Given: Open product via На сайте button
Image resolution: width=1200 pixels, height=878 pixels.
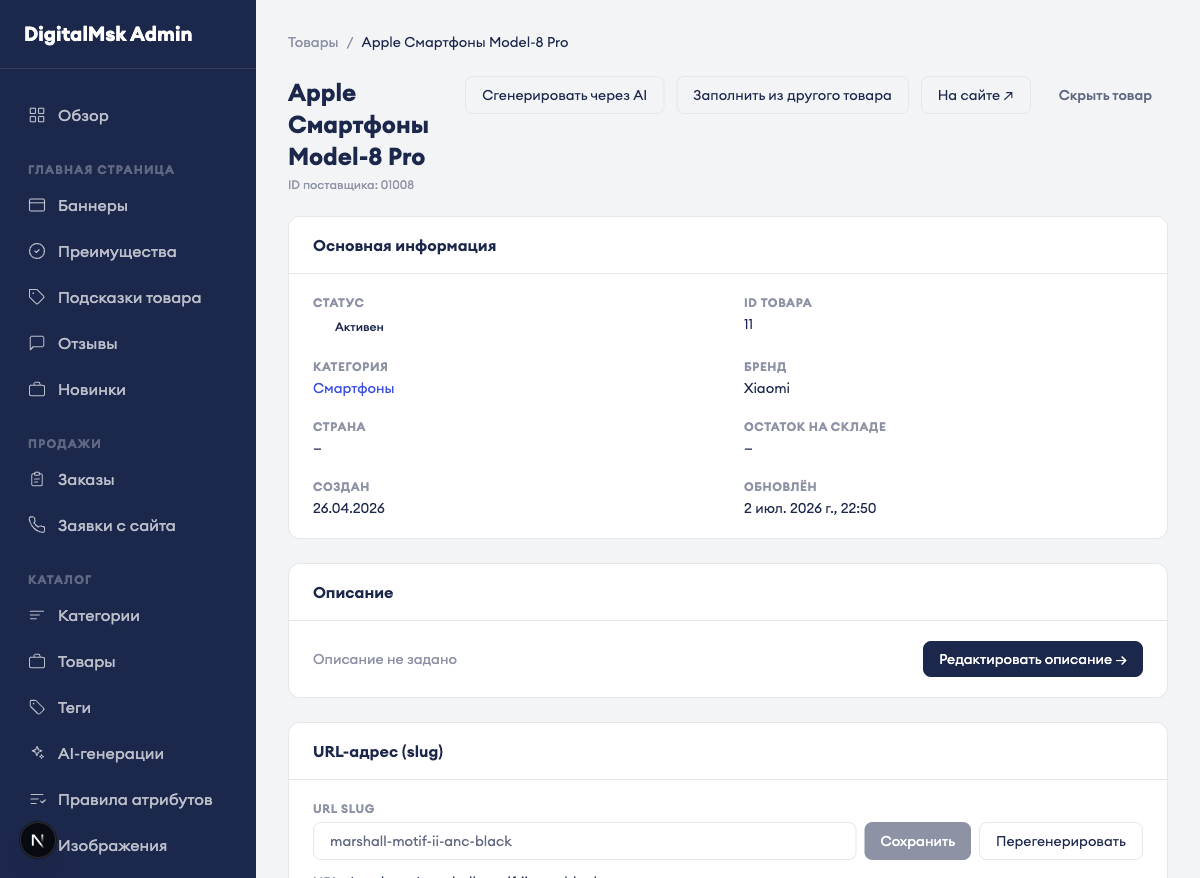Looking at the screenshot, I should pos(976,96).
